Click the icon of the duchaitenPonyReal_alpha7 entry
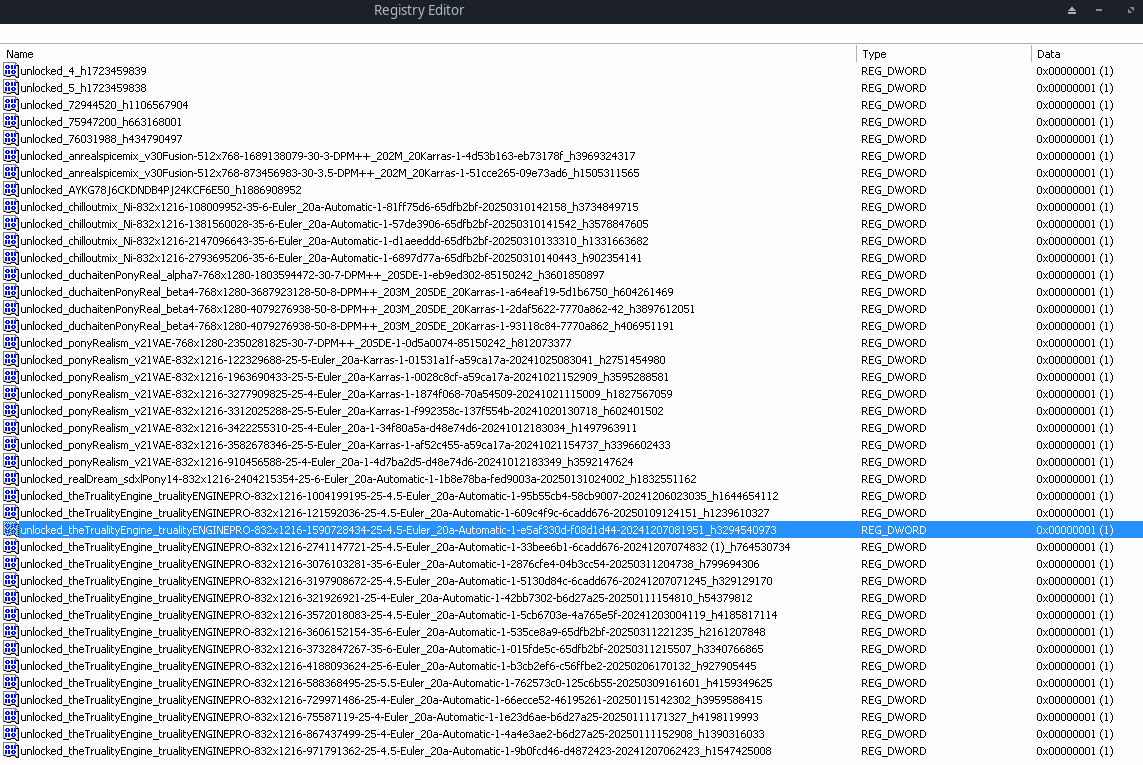1143x765 pixels. pos(11,275)
